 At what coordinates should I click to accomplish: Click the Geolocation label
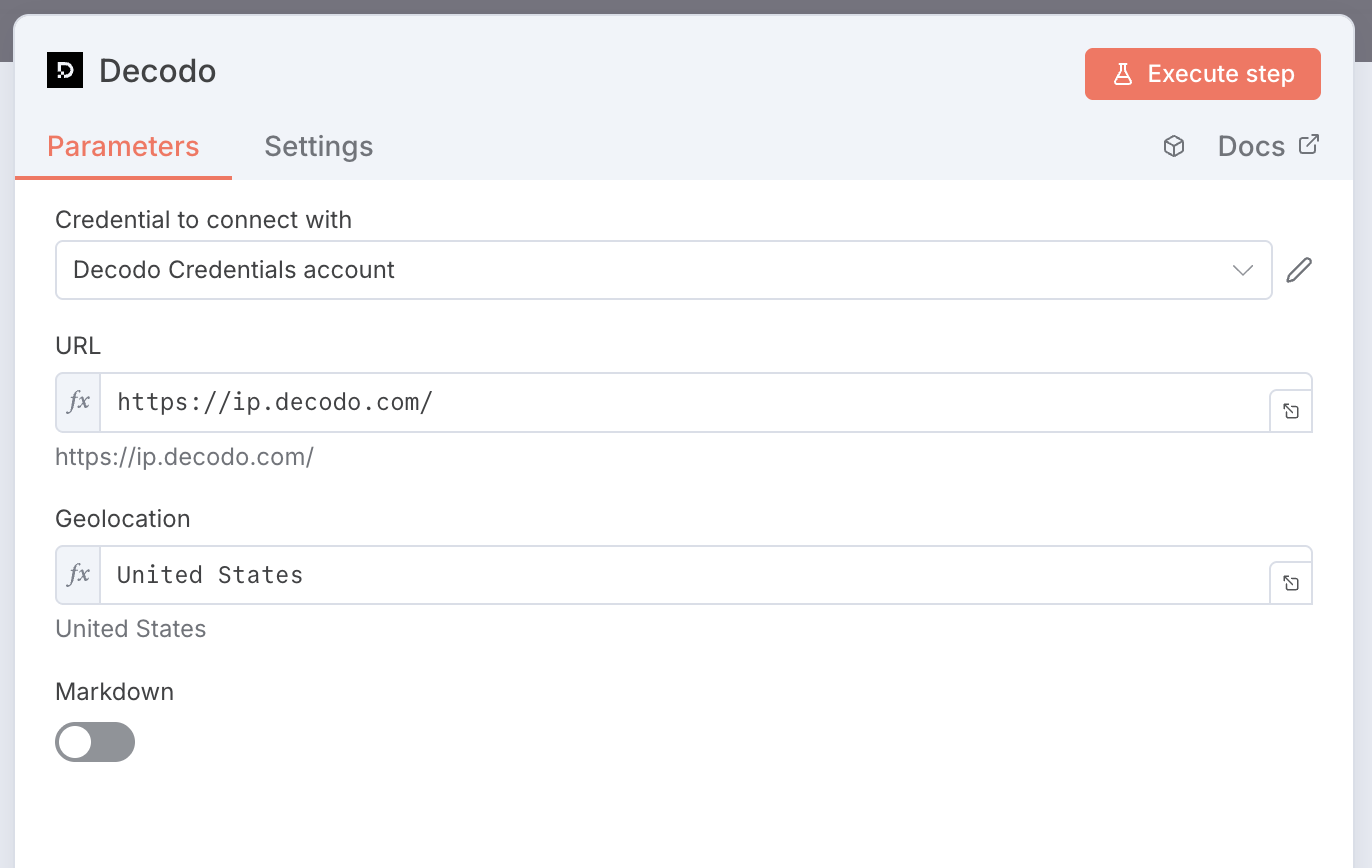(122, 519)
